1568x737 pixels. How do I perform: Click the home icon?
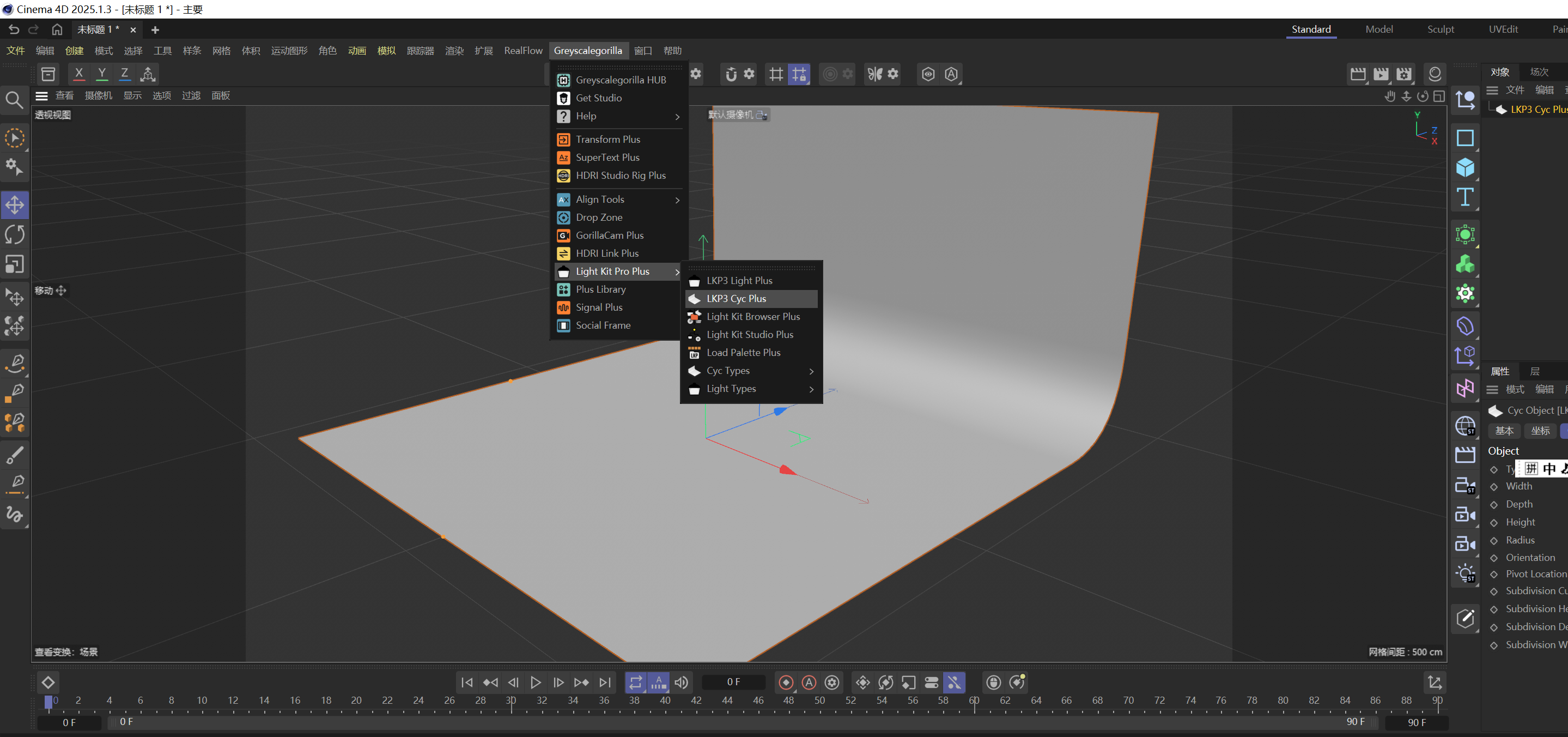coord(57,29)
